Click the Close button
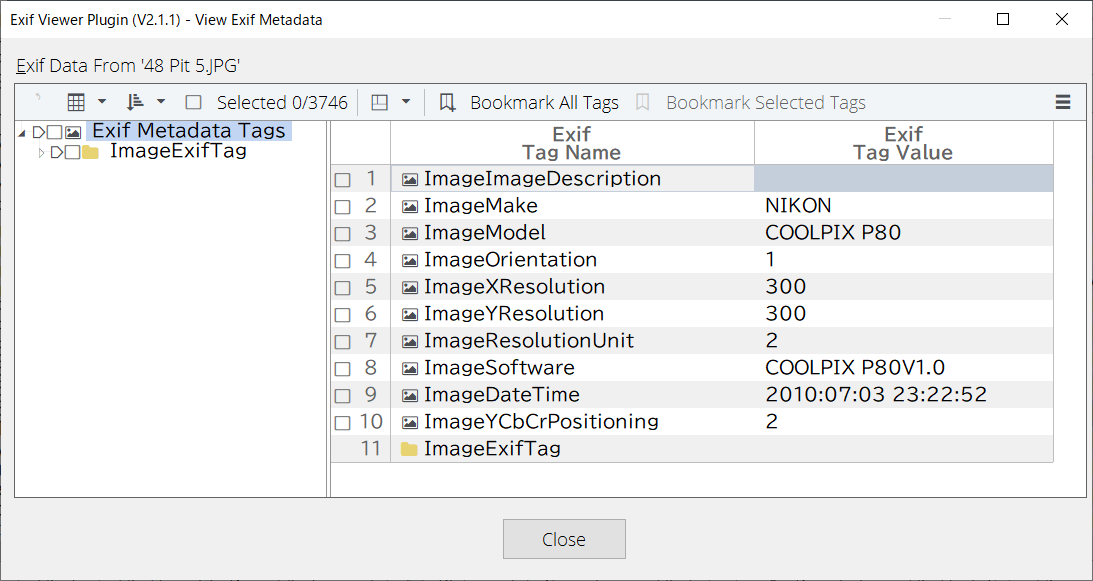Image resolution: width=1093 pixels, height=581 pixels. click(564, 539)
